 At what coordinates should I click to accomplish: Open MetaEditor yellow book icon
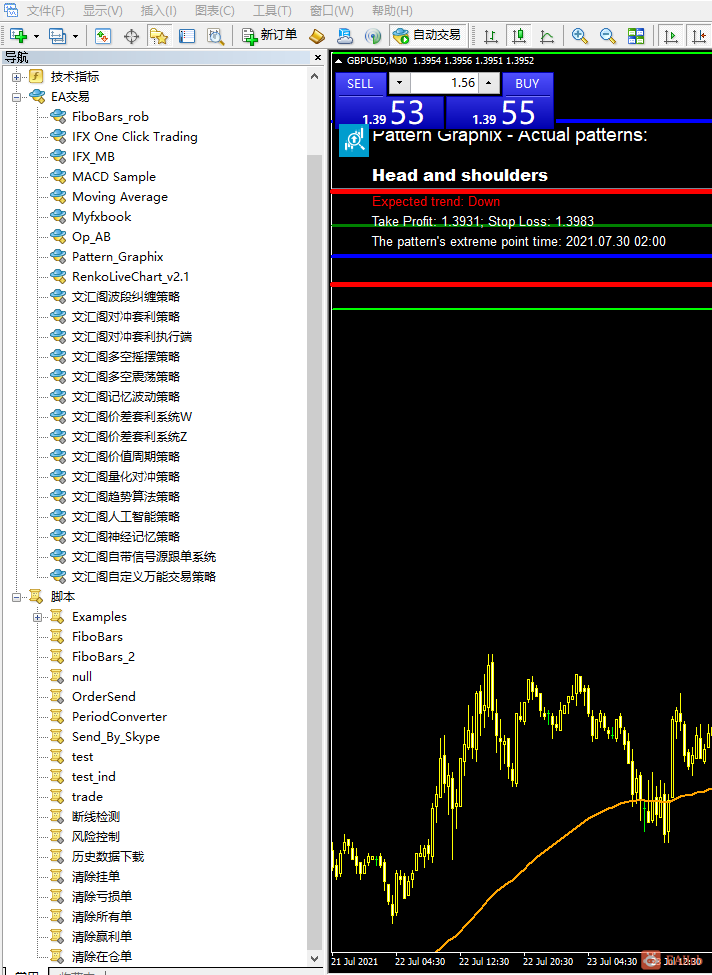[317, 36]
